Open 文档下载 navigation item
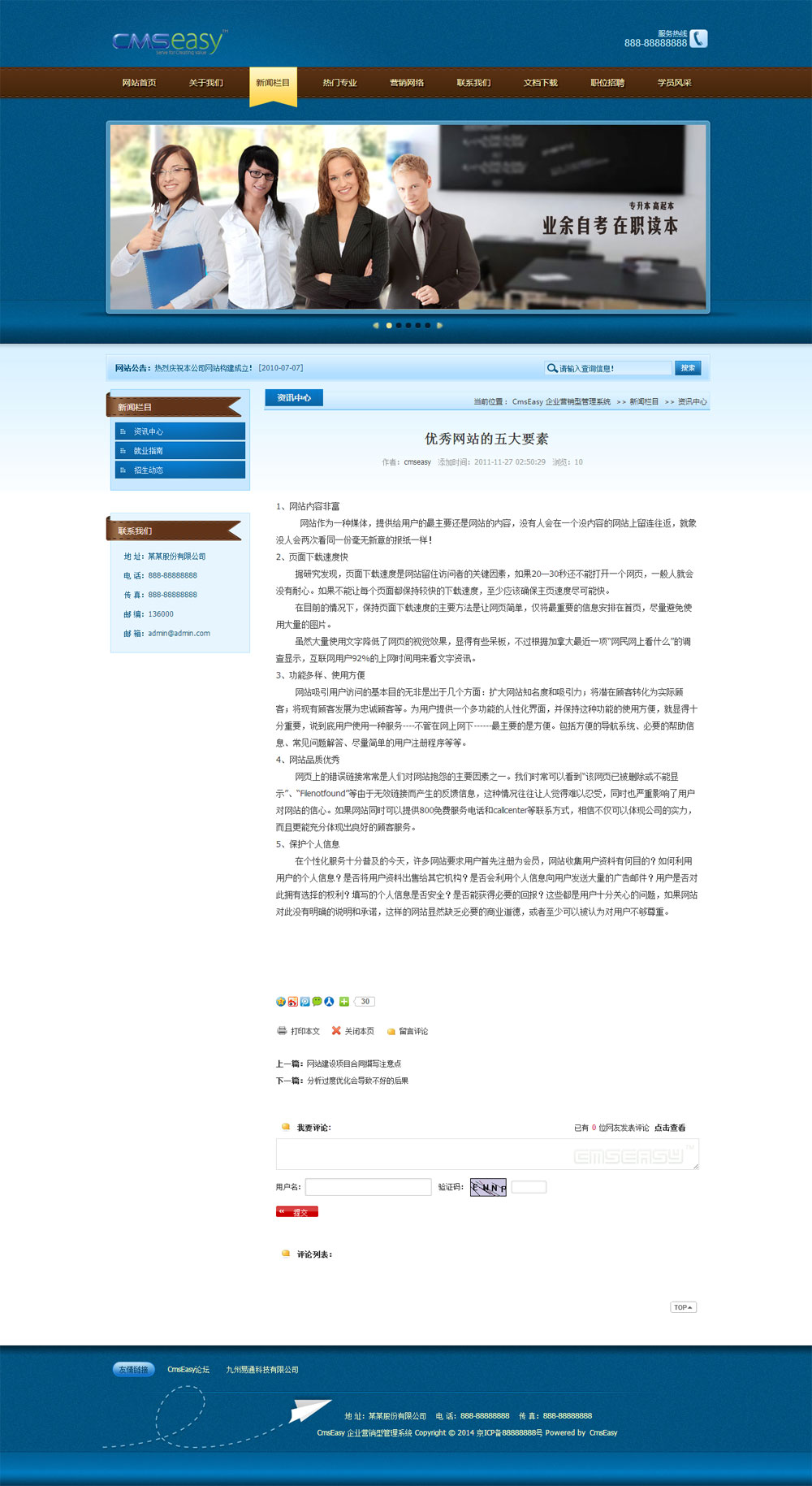 (x=541, y=83)
